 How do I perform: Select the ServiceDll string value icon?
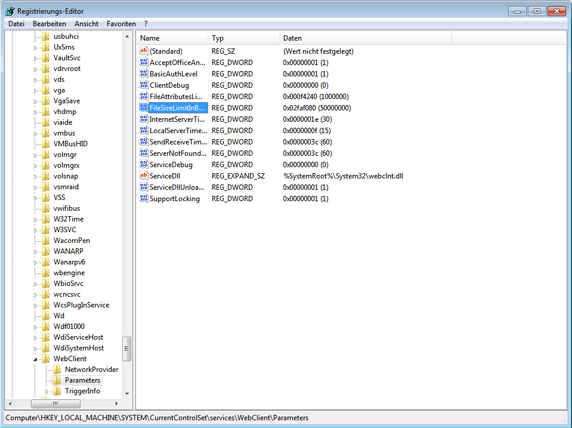[144, 176]
